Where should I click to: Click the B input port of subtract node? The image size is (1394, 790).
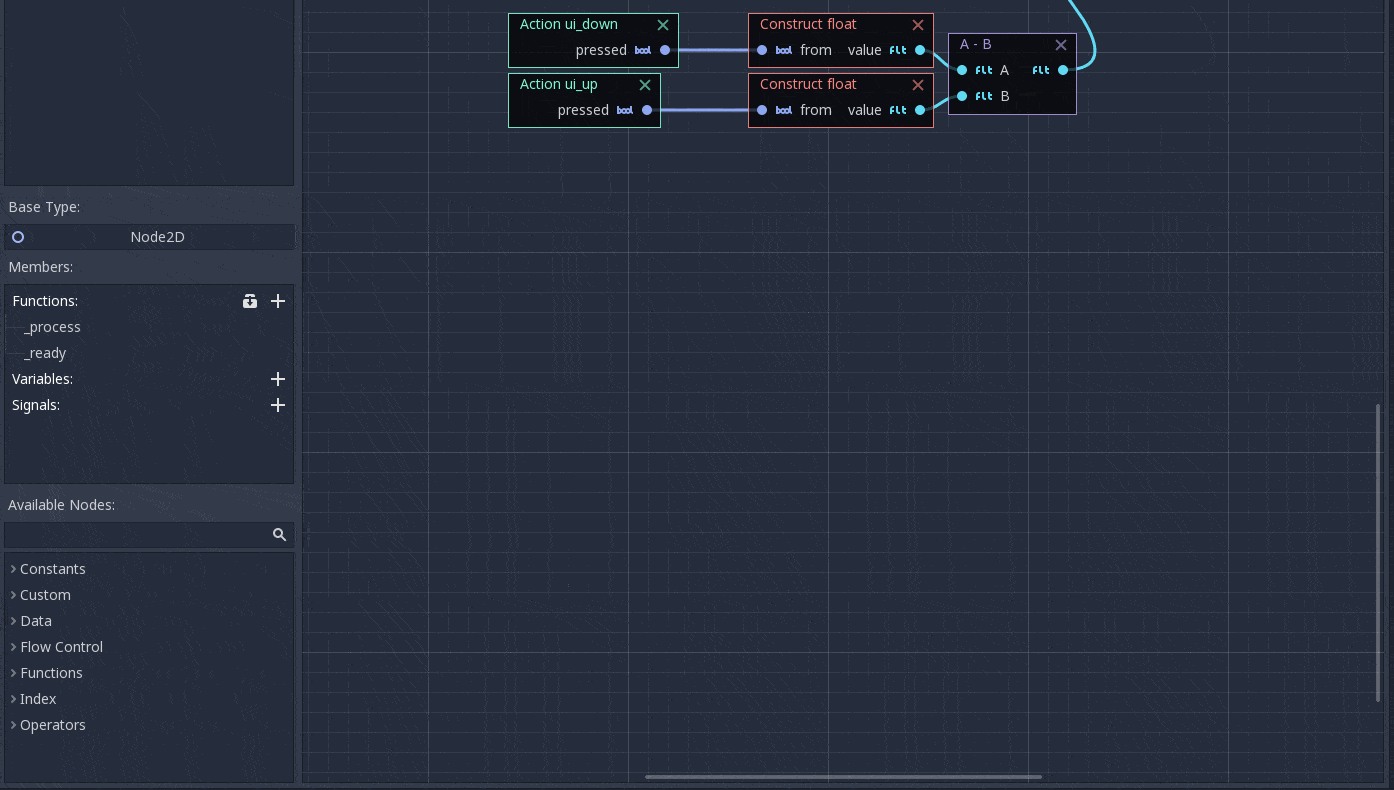click(962, 96)
